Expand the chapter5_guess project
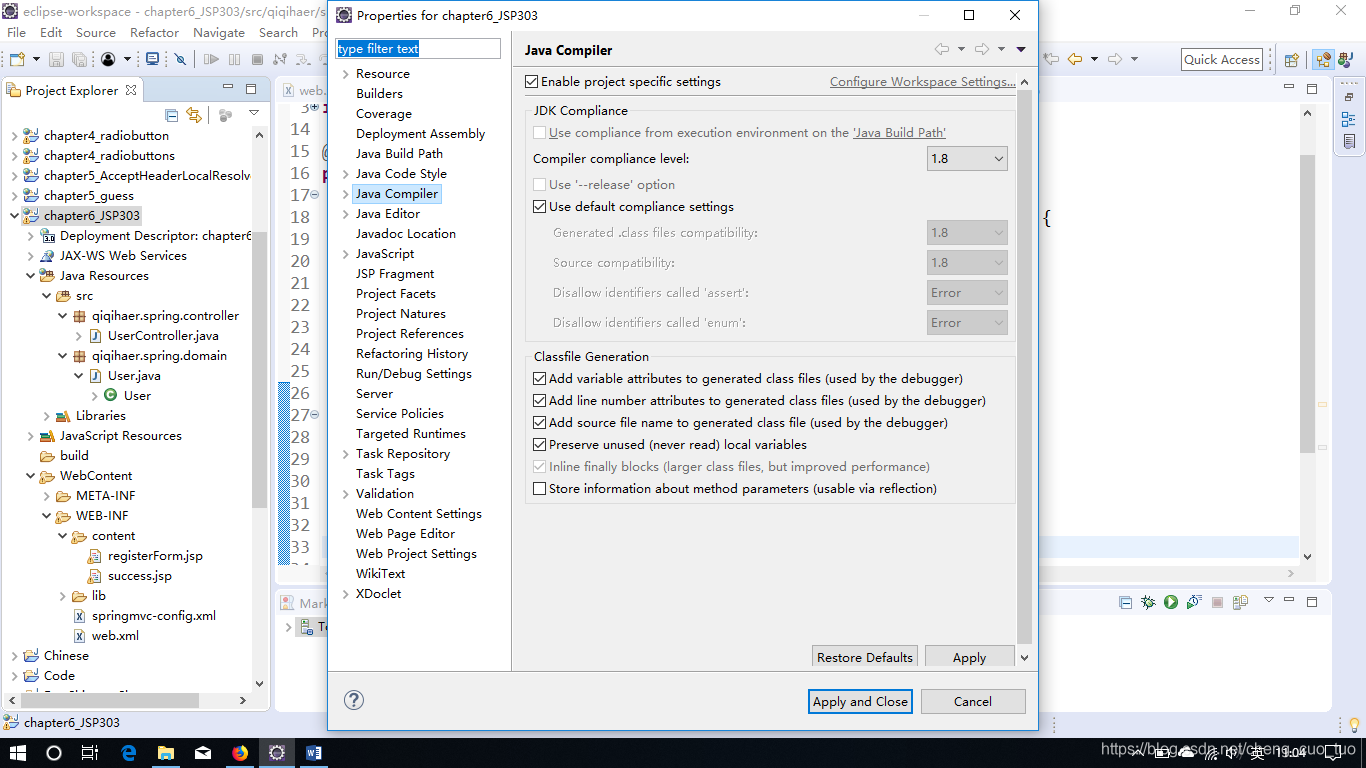The width and height of the screenshot is (1366, 768). coord(14,196)
